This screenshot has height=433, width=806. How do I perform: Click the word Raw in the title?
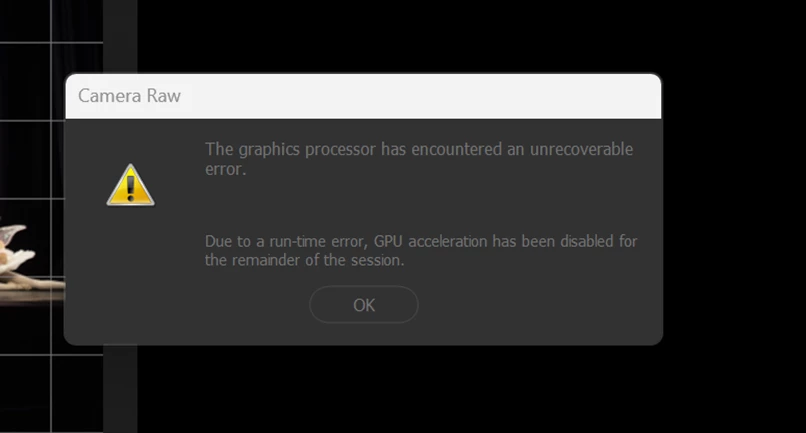coord(163,96)
